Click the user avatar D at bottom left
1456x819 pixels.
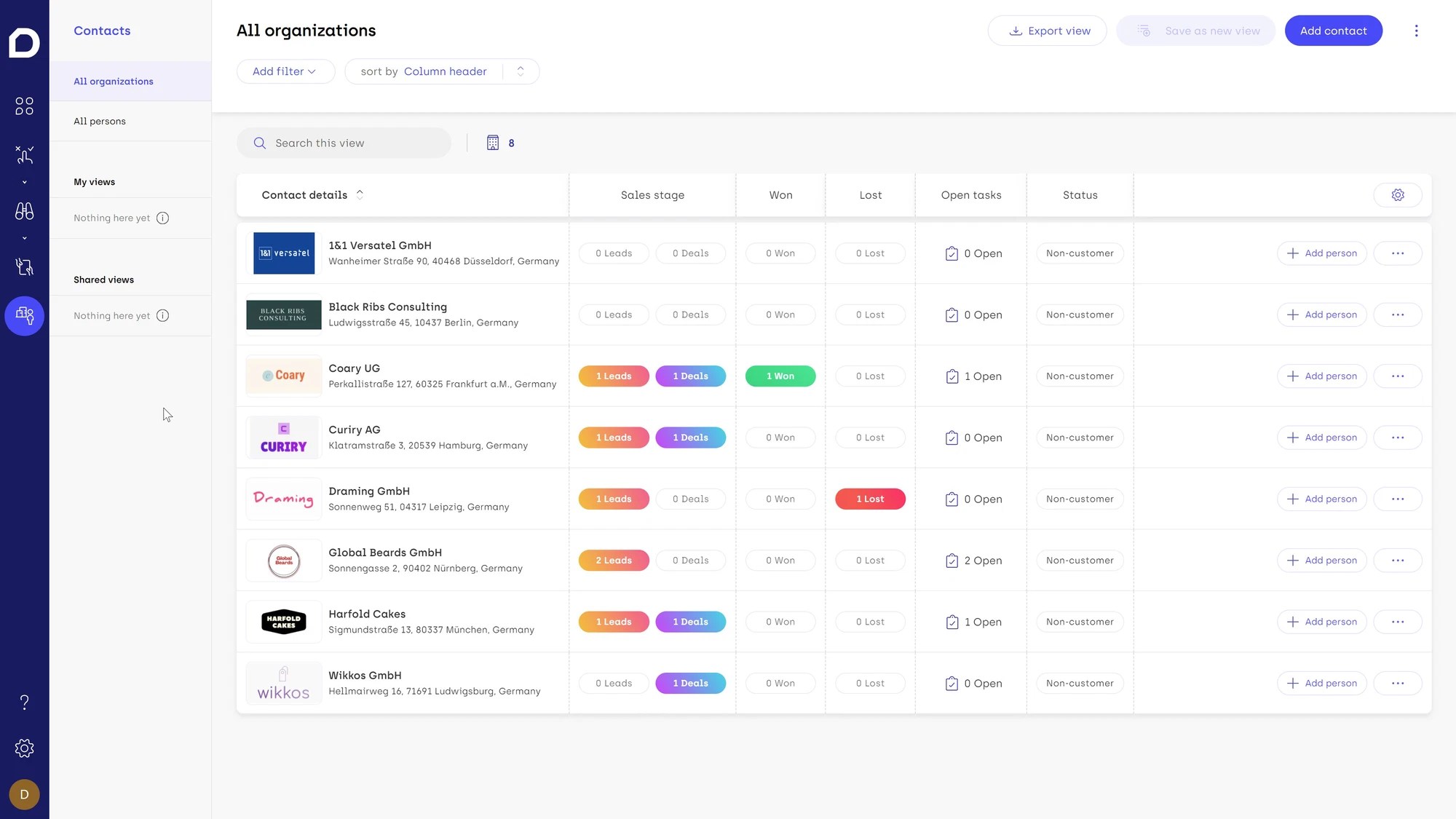pos(24,794)
